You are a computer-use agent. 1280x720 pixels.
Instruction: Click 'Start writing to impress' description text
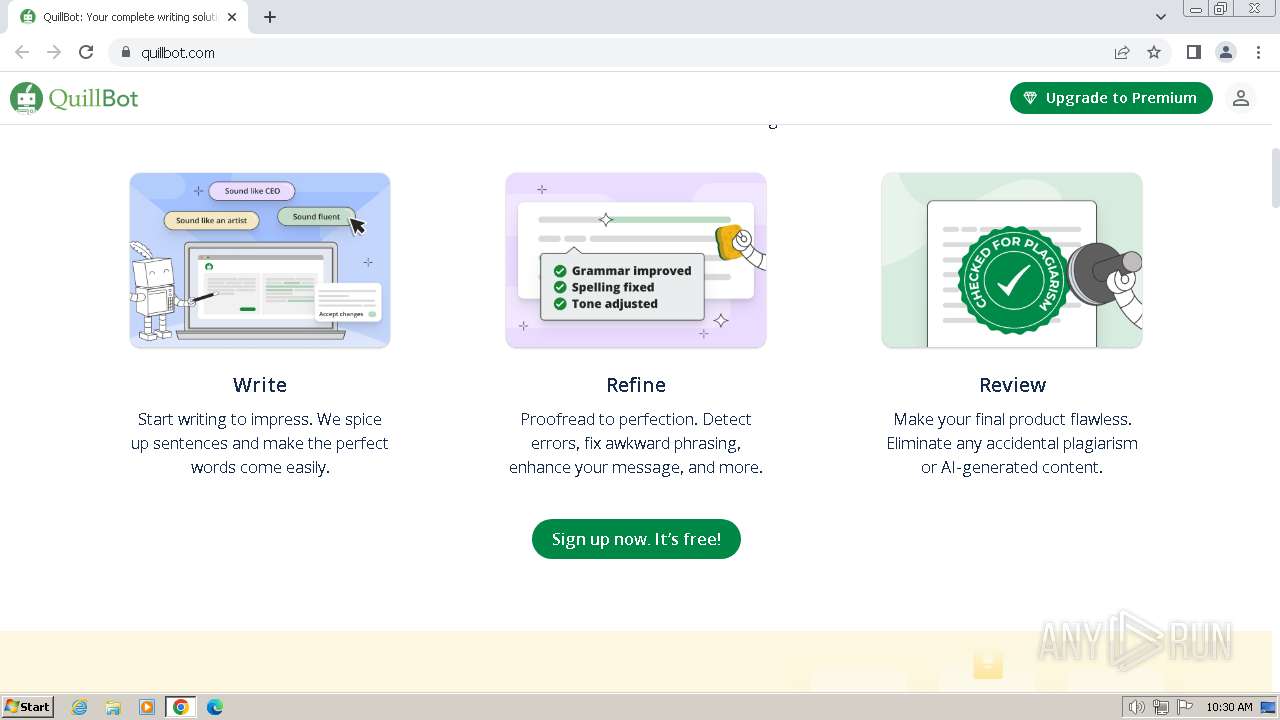click(260, 443)
